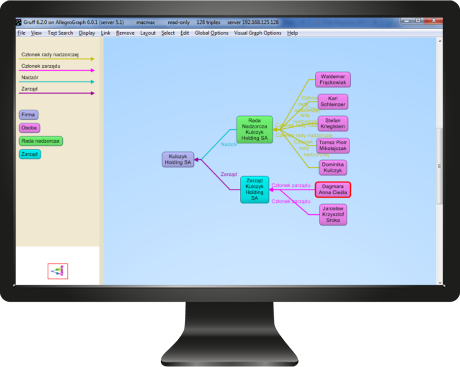
Task: Click the graph overview thumbnail
Action: (58, 271)
